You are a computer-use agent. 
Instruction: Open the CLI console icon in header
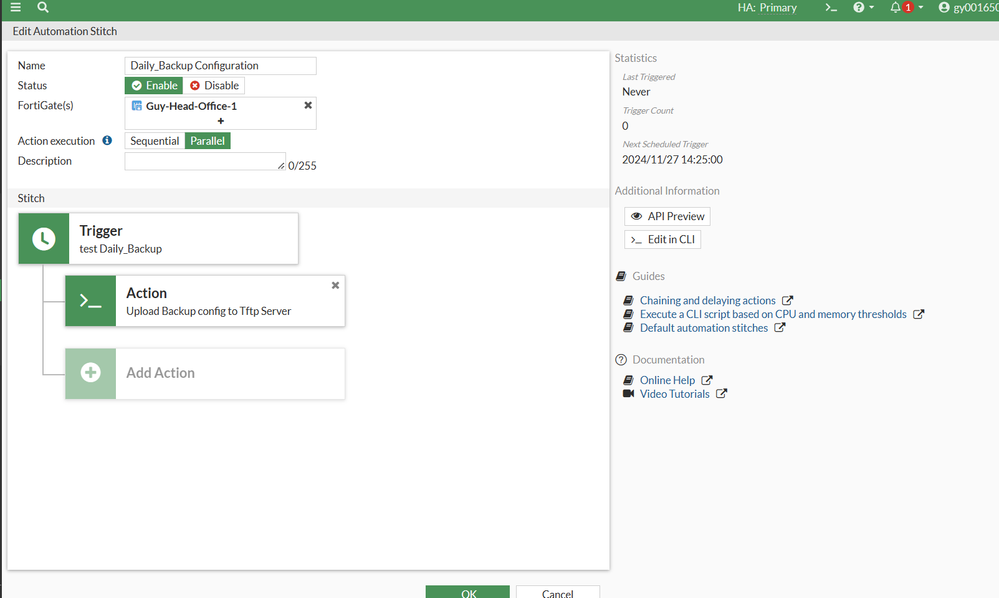point(831,8)
